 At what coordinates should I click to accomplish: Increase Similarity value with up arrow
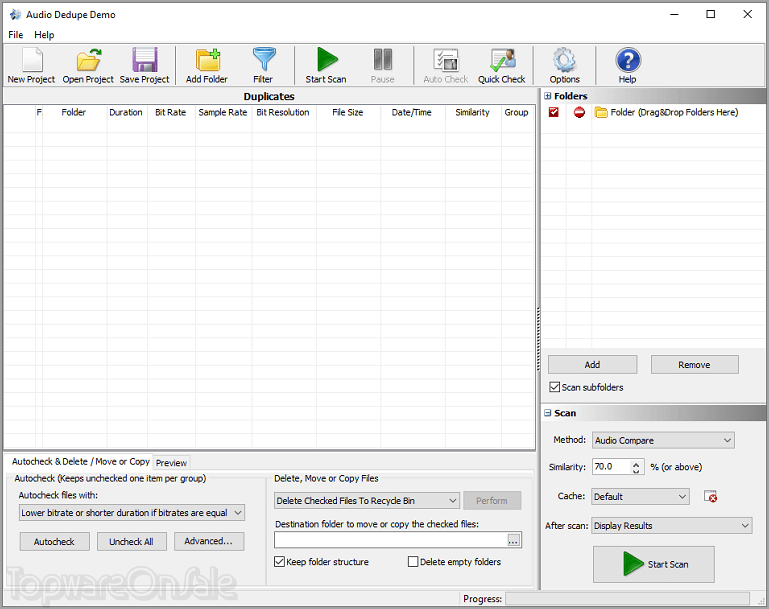click(636, 463)
